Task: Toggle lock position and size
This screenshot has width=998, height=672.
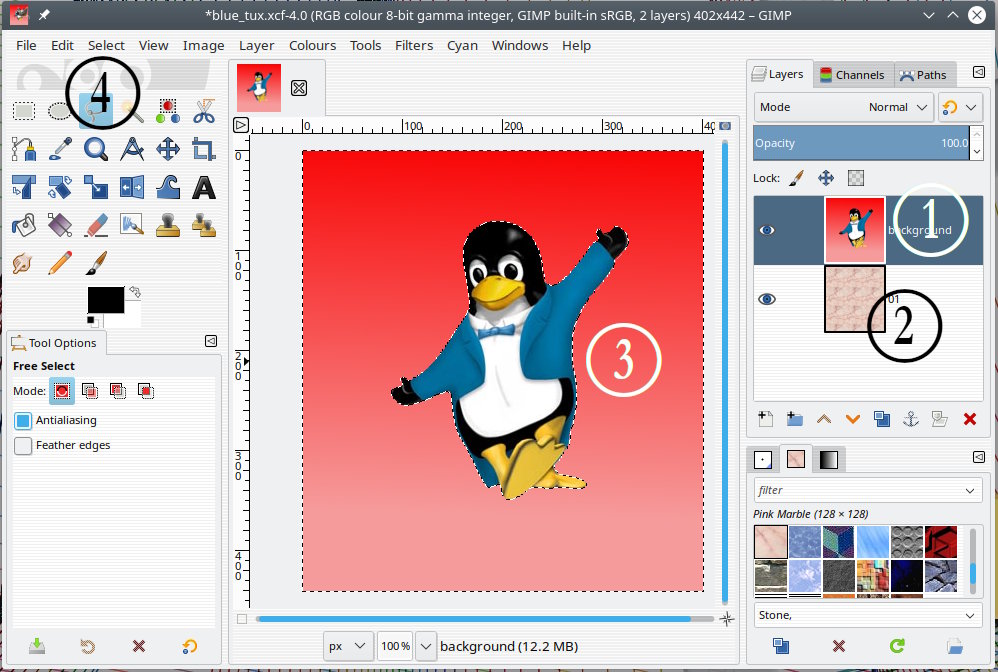Action: [x=826, y=178]
